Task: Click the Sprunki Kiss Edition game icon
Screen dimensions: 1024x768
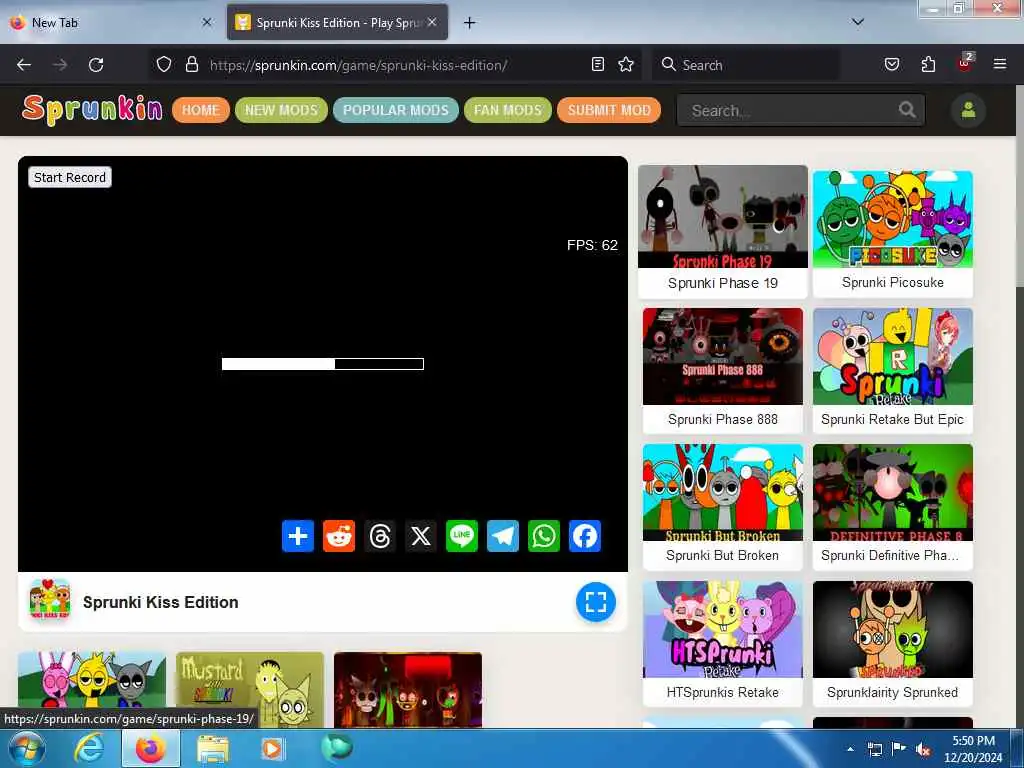Action: pyautogui.click(x=50, y=599)
